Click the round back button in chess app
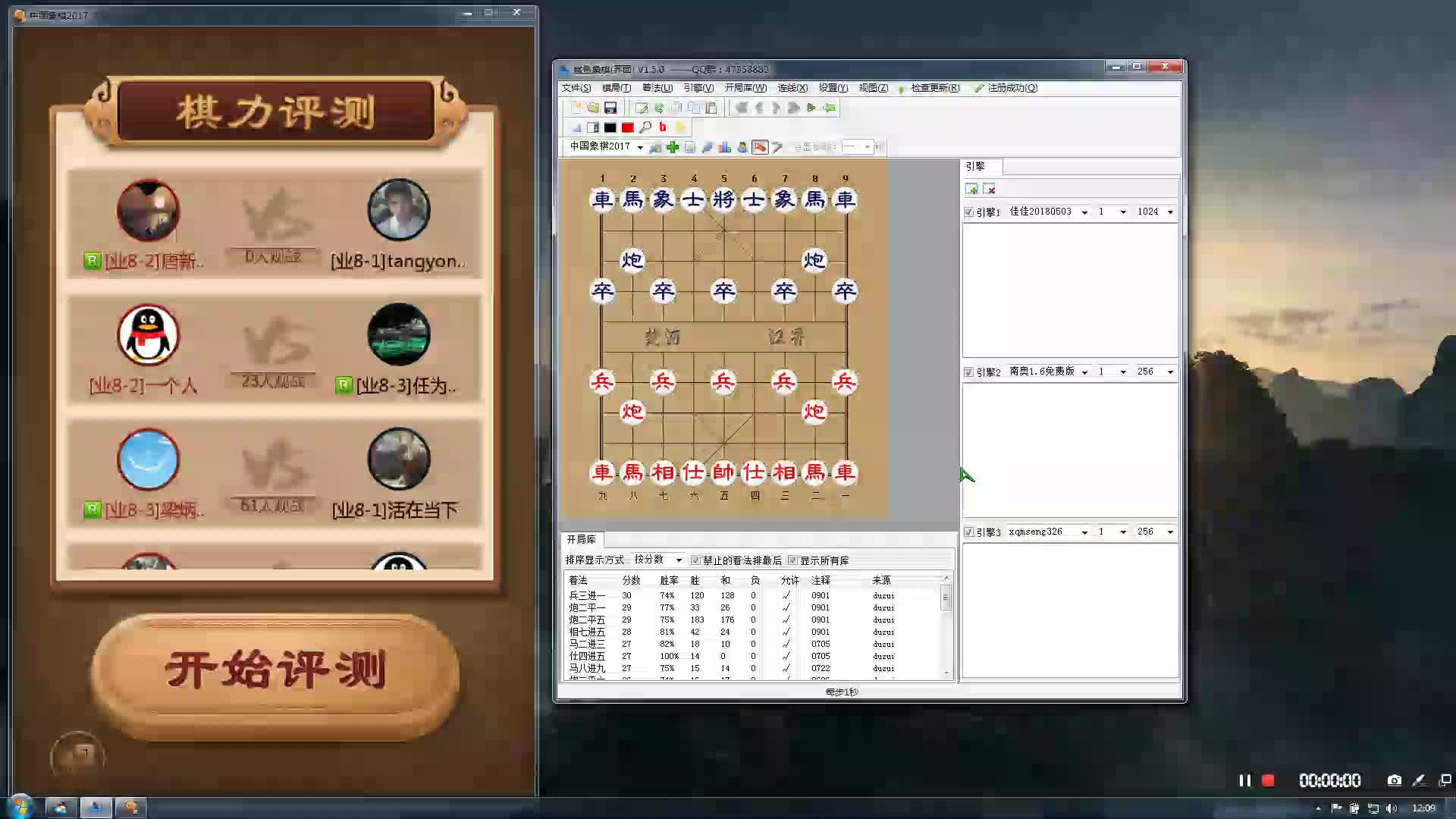The height and width of the screenshot is (819, 1456). (77, 756)
